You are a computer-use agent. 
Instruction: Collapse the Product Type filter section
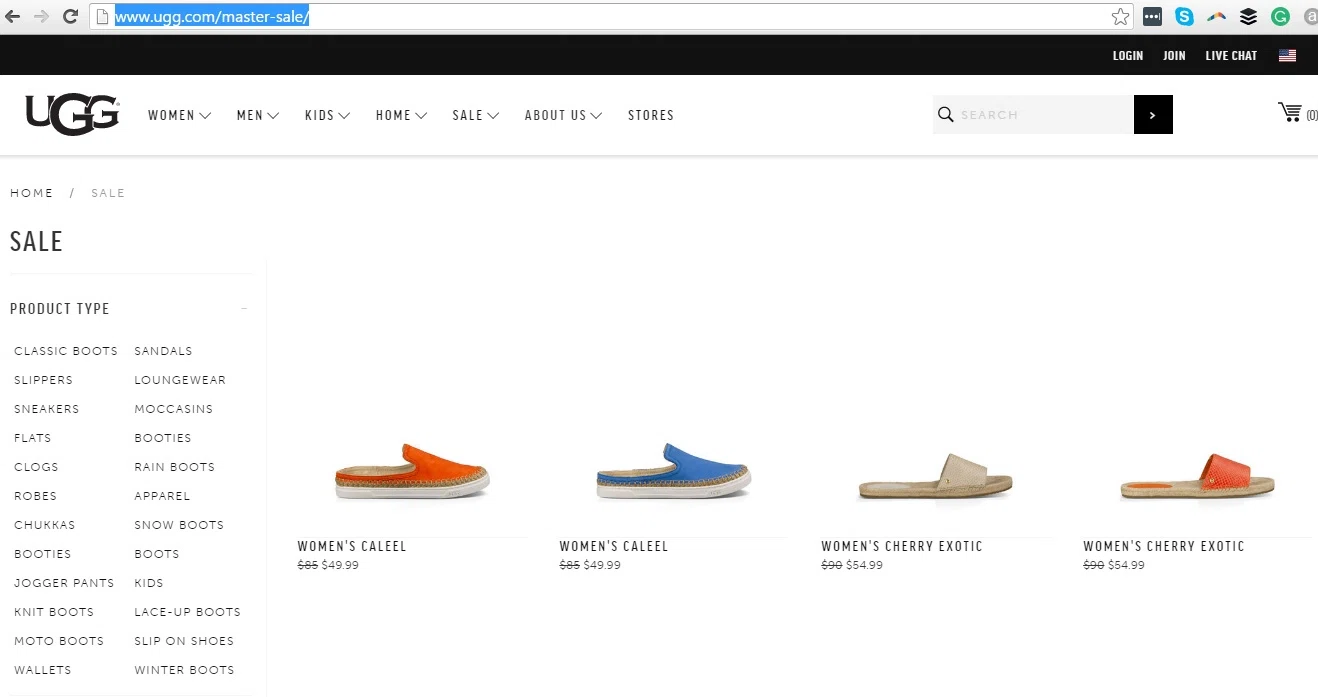point(244,309)
